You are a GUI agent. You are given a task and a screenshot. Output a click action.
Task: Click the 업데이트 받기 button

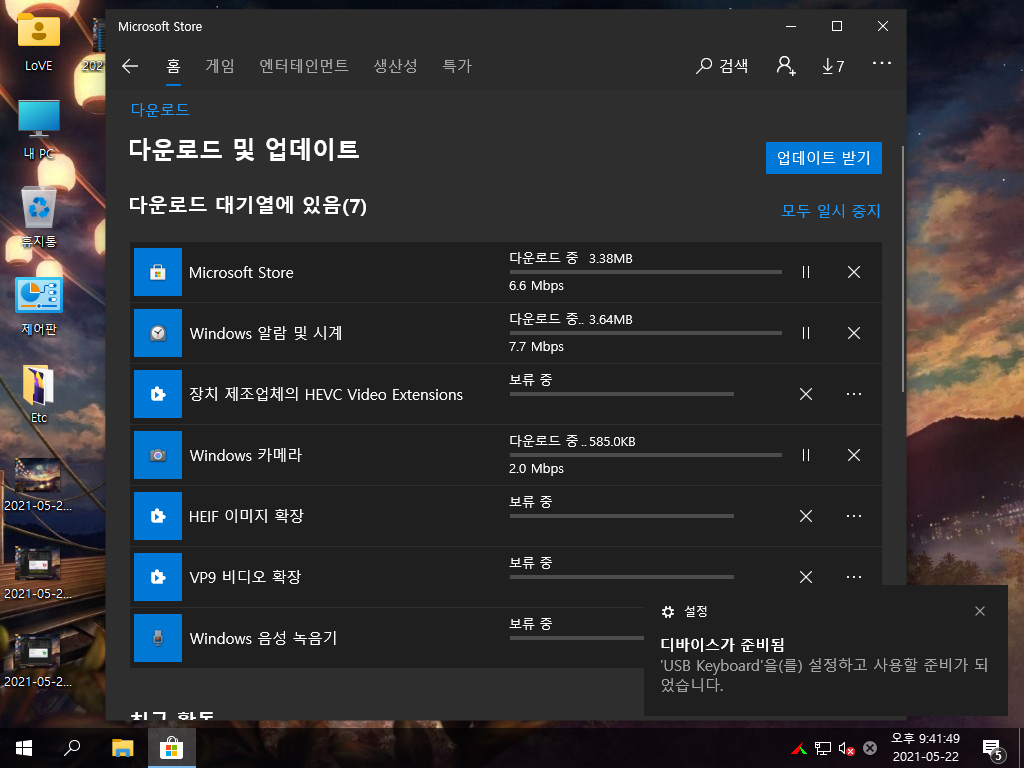coord(824,158)
